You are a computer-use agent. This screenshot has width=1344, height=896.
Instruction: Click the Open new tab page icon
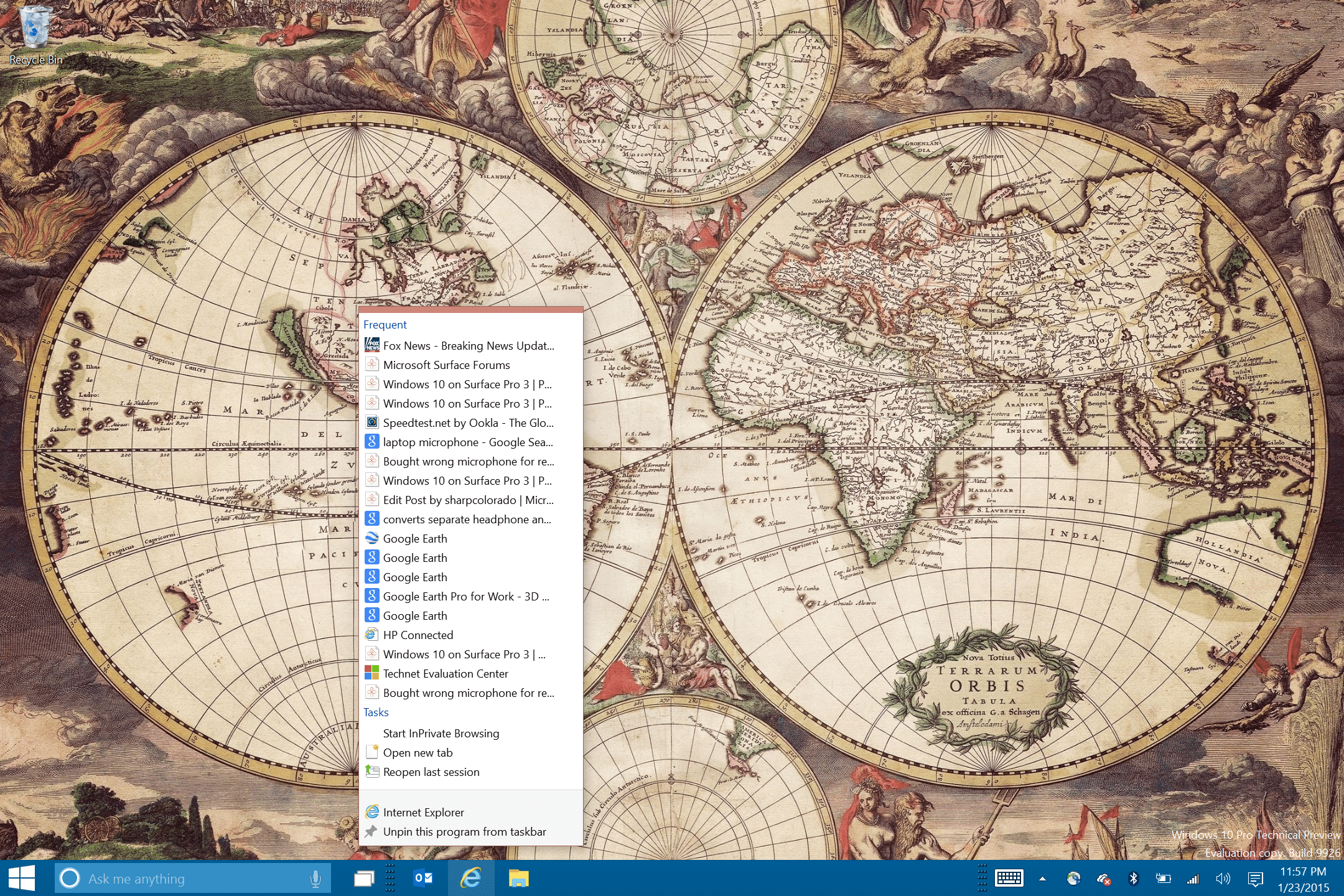tap(371, 752)
